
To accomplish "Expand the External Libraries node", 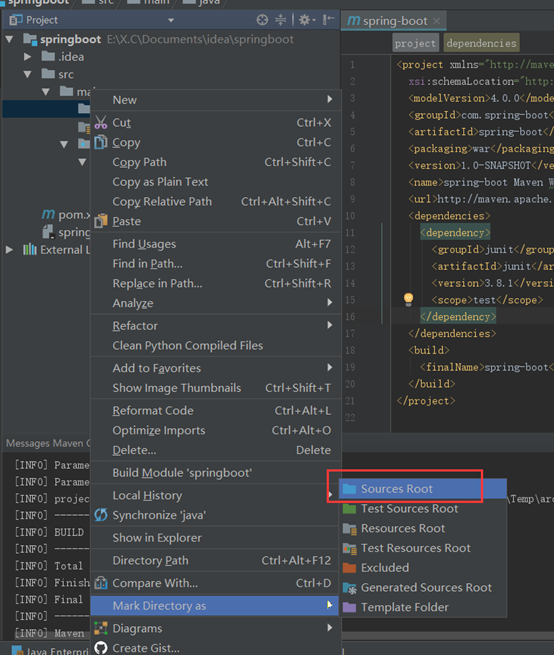I will (x=9, y=250).
